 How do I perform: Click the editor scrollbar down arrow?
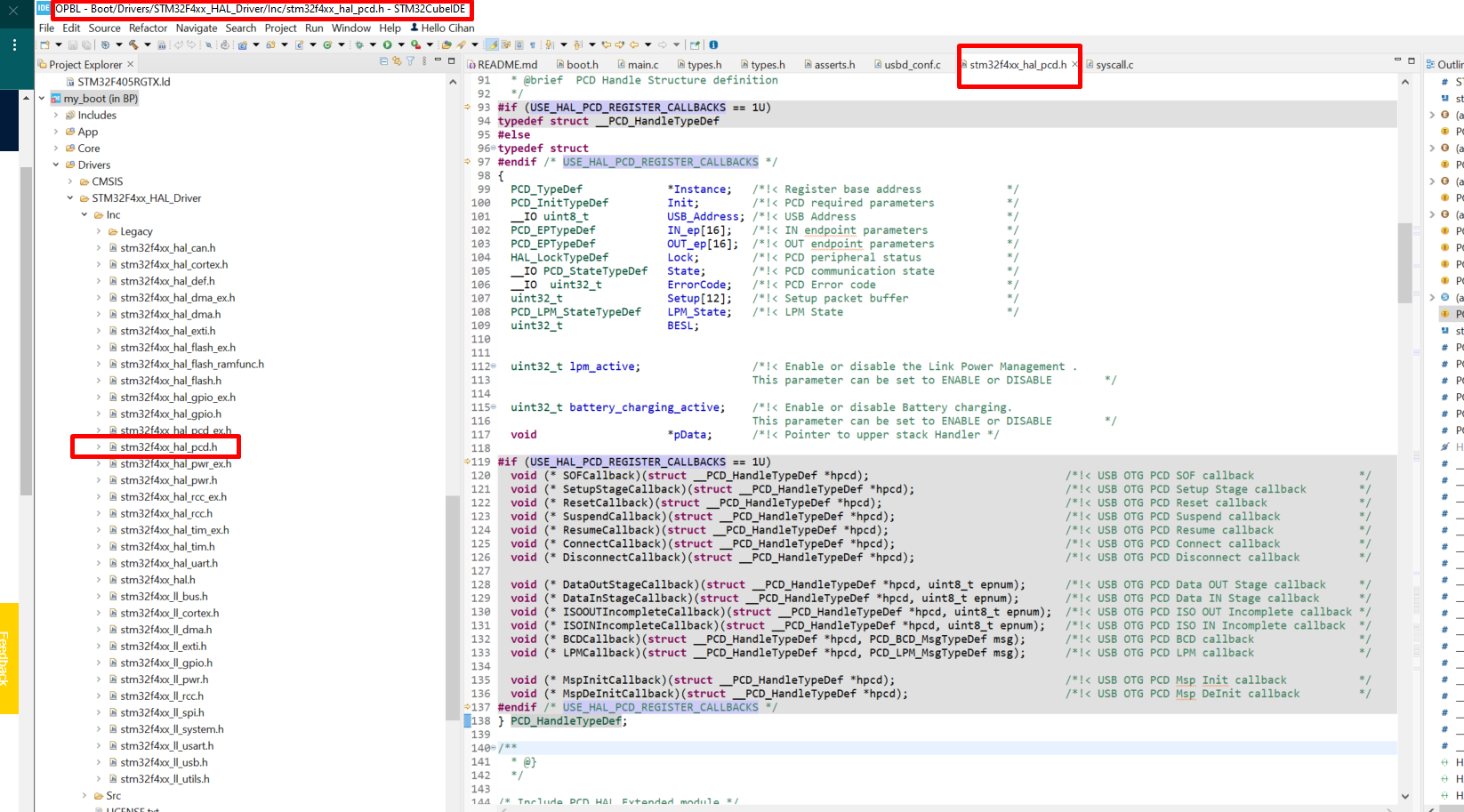coord(1405,796)
